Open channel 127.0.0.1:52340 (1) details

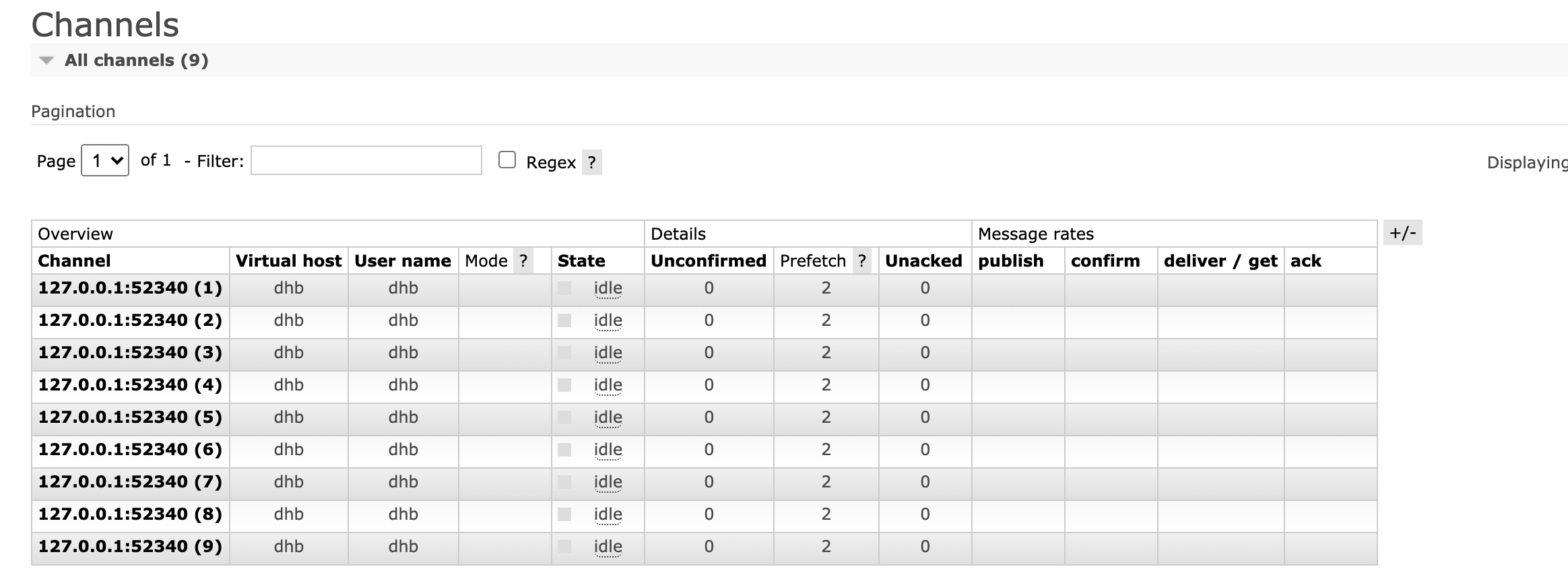coord(130,288)
